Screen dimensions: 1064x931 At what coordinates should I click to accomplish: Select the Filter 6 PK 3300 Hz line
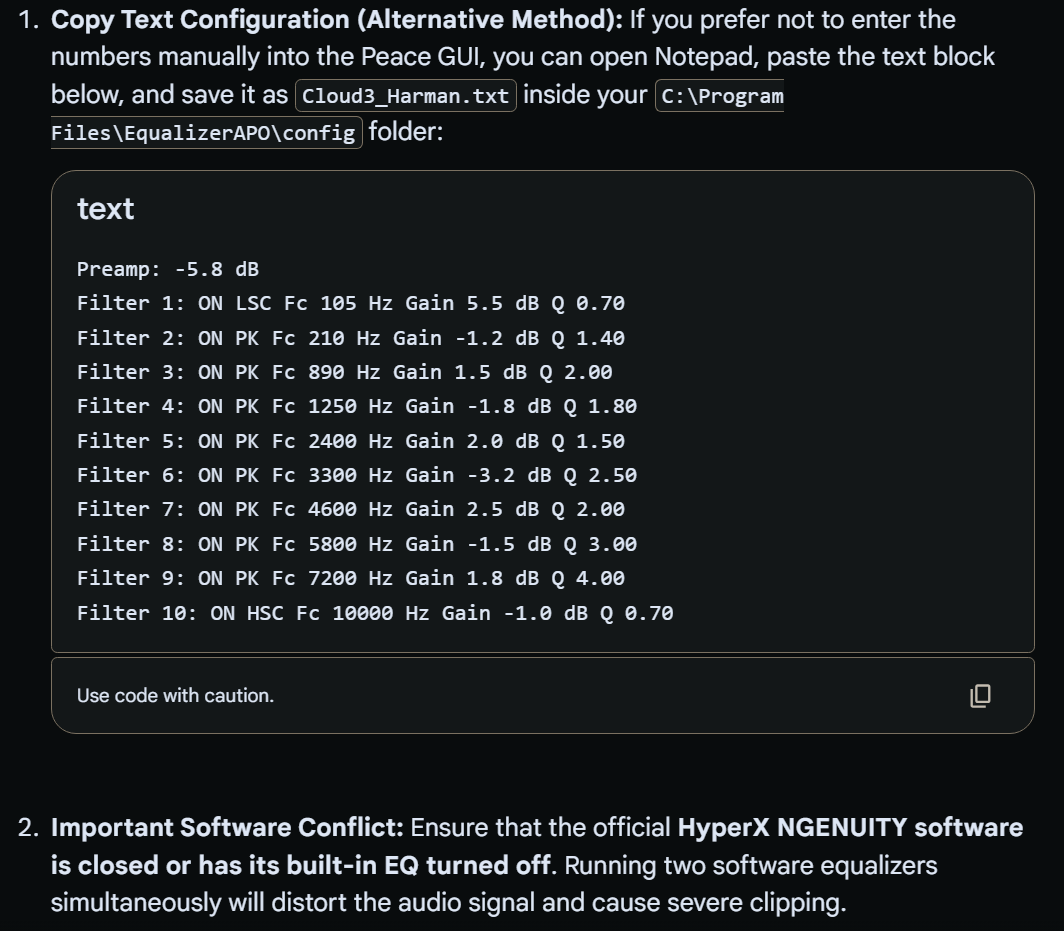(x=357, y=475)
